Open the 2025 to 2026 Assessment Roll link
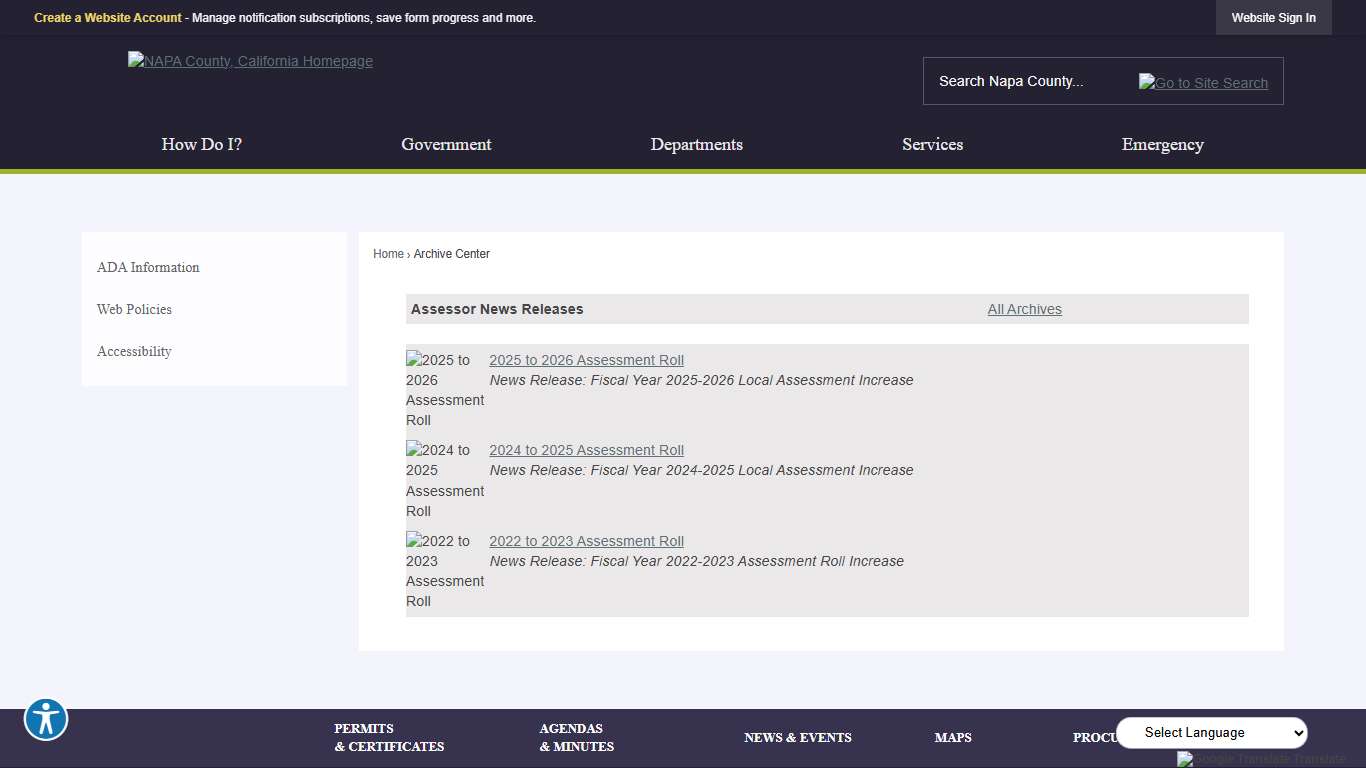 pos(586,360)
